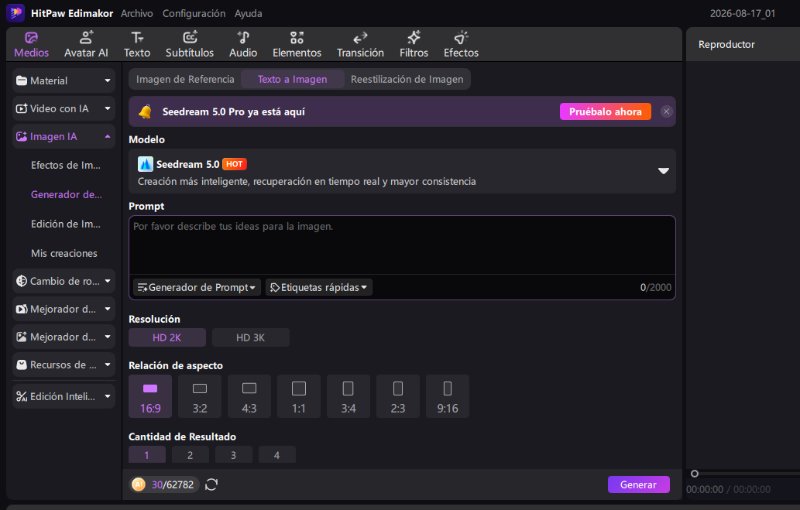Screen dimensions: 800x510
Task: Expand the first Mejorador d... section
Action: click(64, 309)
